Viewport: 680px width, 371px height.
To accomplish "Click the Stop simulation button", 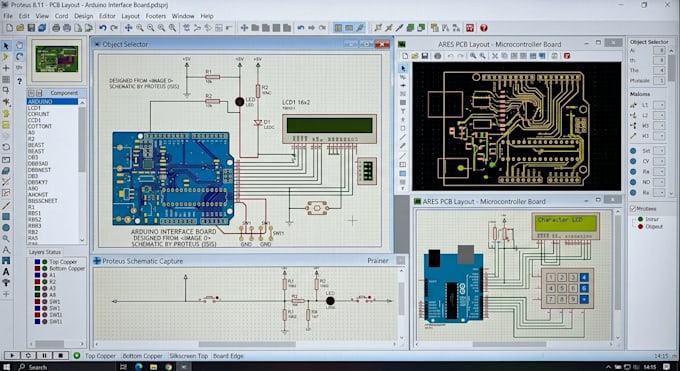I will tap(61, 355).
